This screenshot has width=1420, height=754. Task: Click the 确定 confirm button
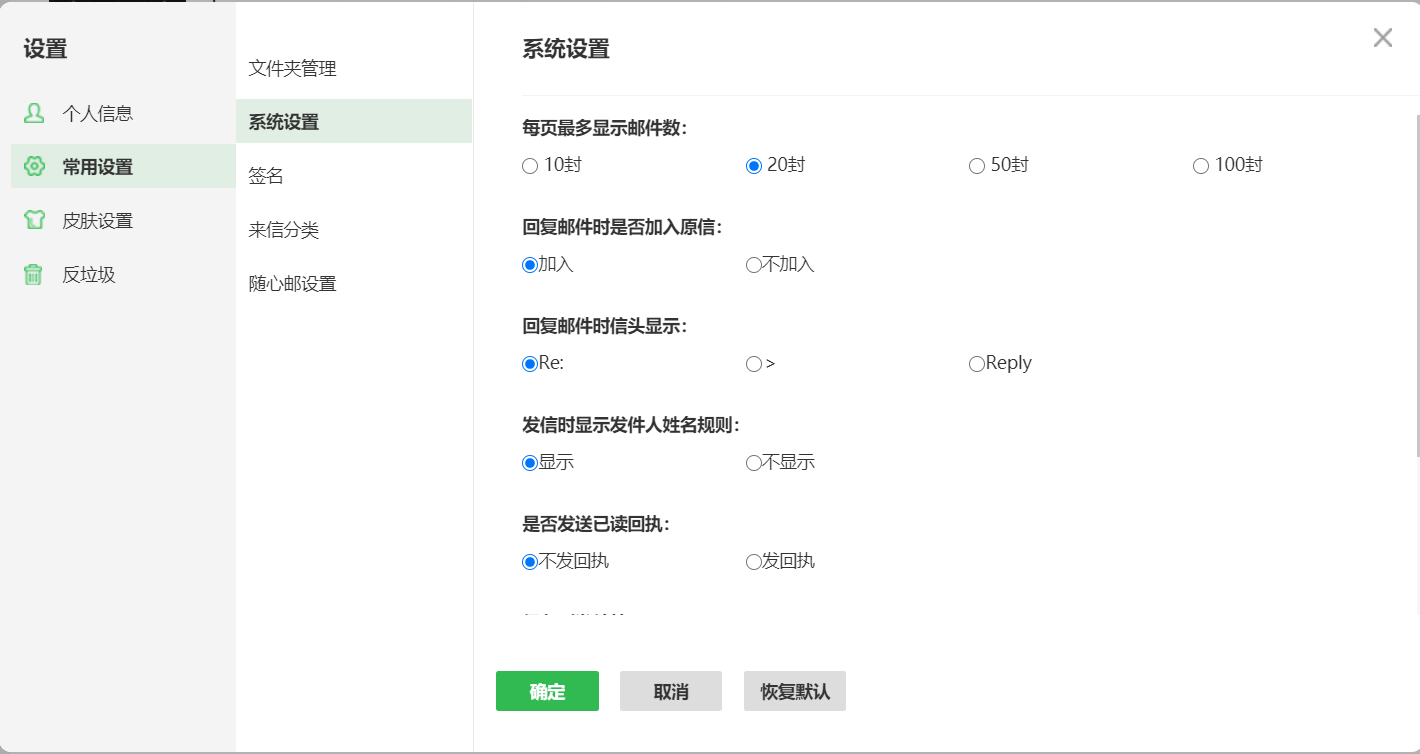pyautogui.click(x=546, y=691)
